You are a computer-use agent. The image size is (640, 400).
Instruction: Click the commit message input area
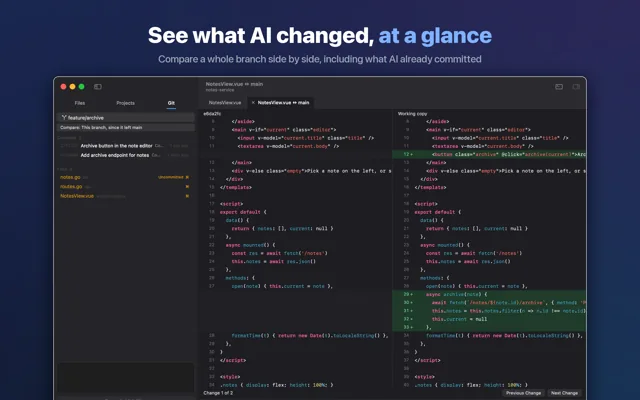tap(125, 378)
